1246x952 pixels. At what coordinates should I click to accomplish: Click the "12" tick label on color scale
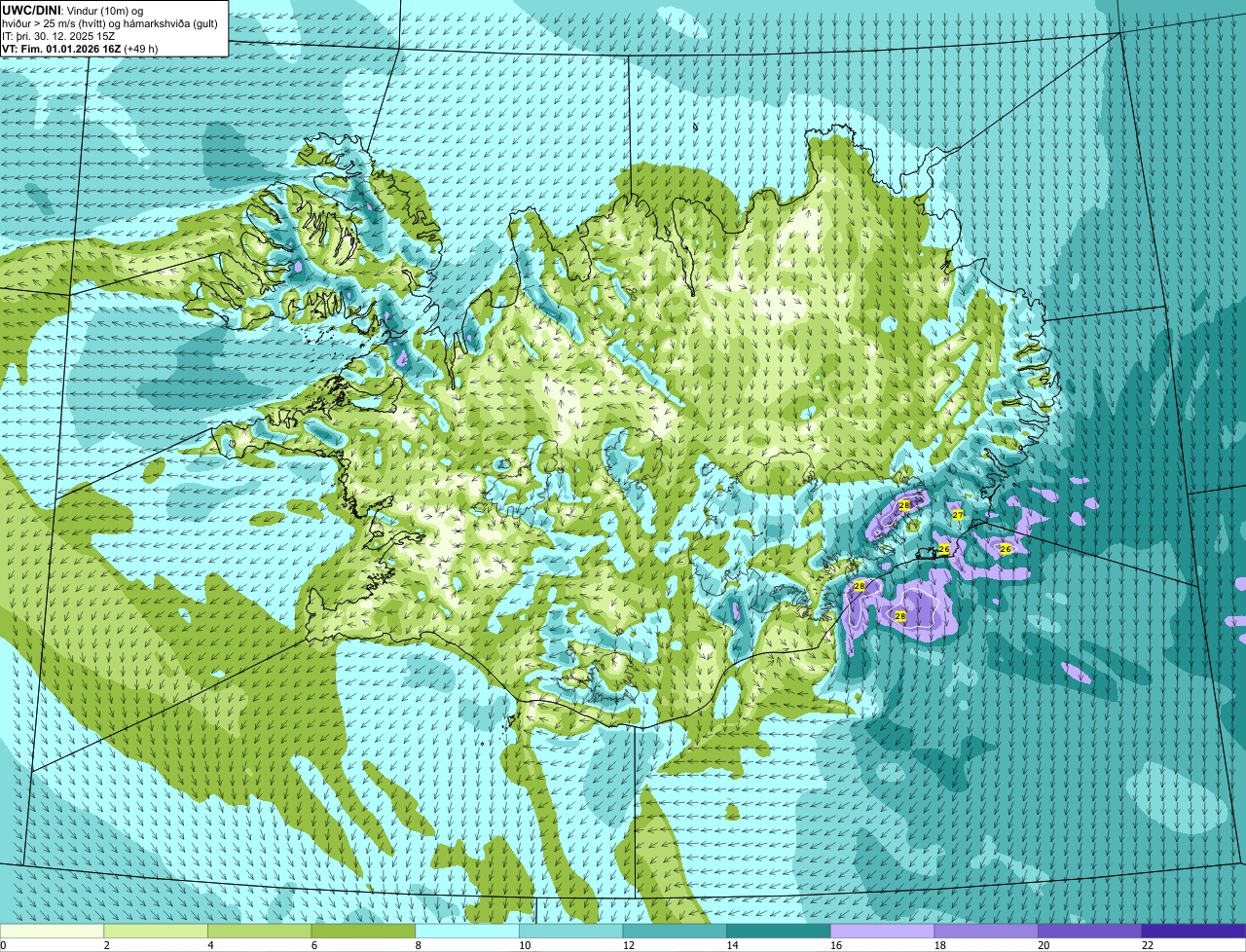coord(628,945)
